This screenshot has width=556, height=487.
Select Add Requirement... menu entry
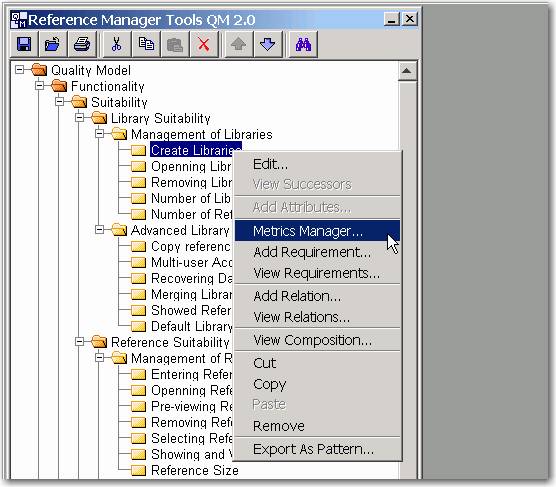click(x=312, y=252)
